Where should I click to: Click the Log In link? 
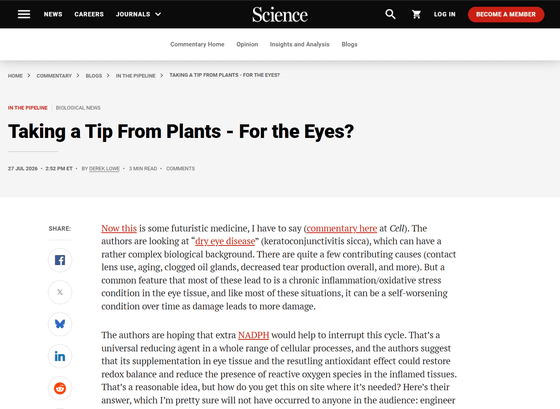tap(445, 14)
